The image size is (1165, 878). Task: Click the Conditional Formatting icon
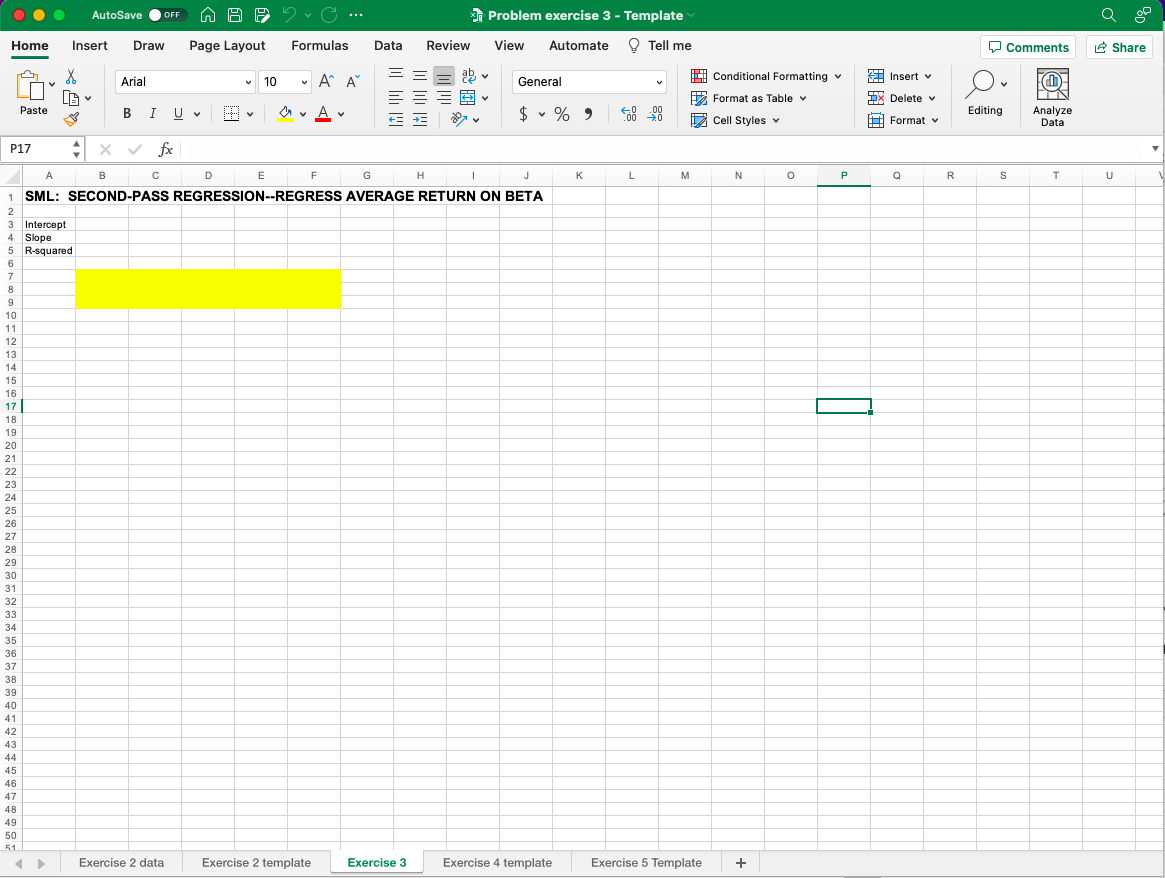click(x=698, y=76)
